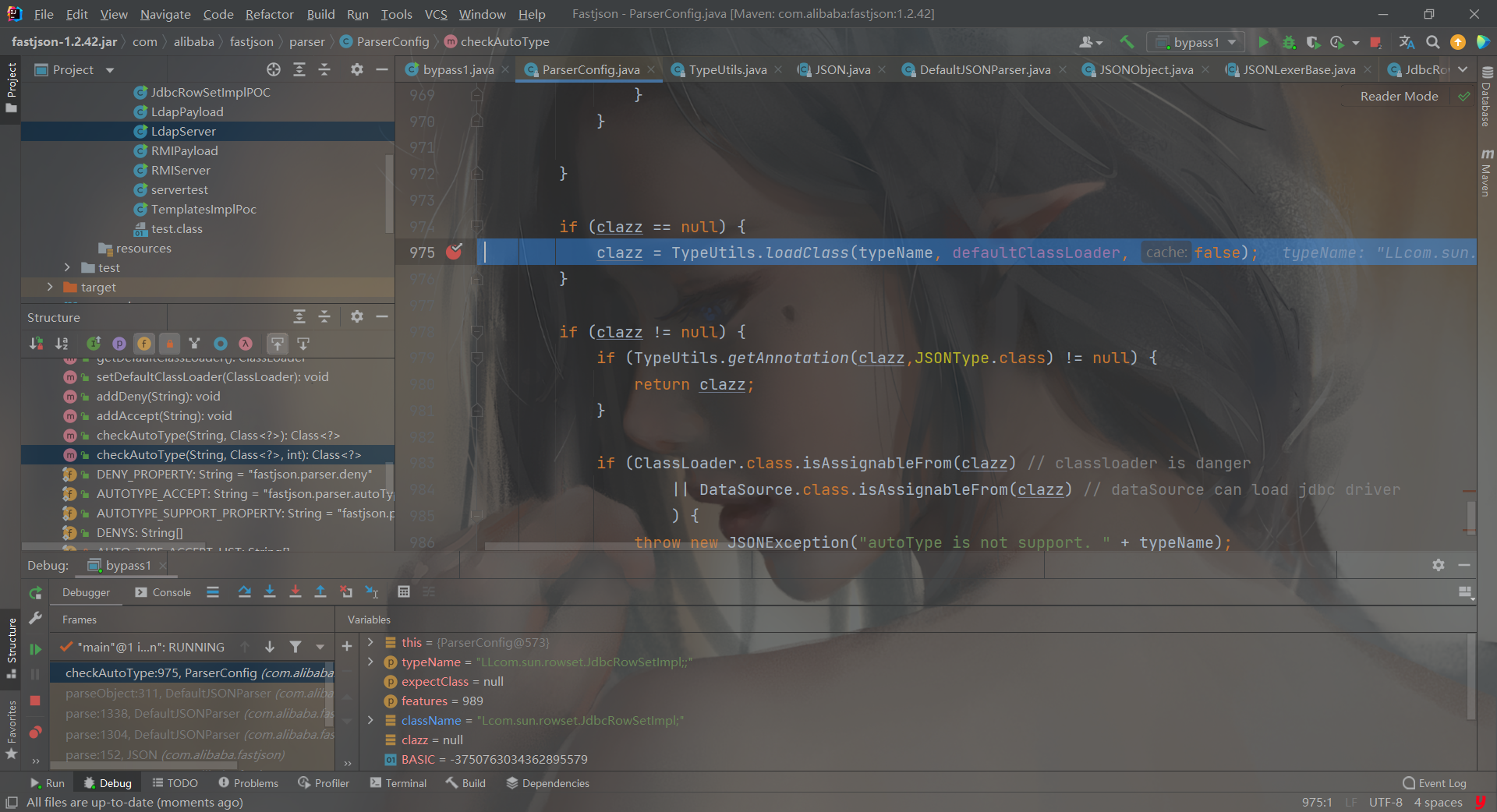Start debugging with the green bug icon
This screenshot has width=1497, height=812.
click(x=1289, y=42)
